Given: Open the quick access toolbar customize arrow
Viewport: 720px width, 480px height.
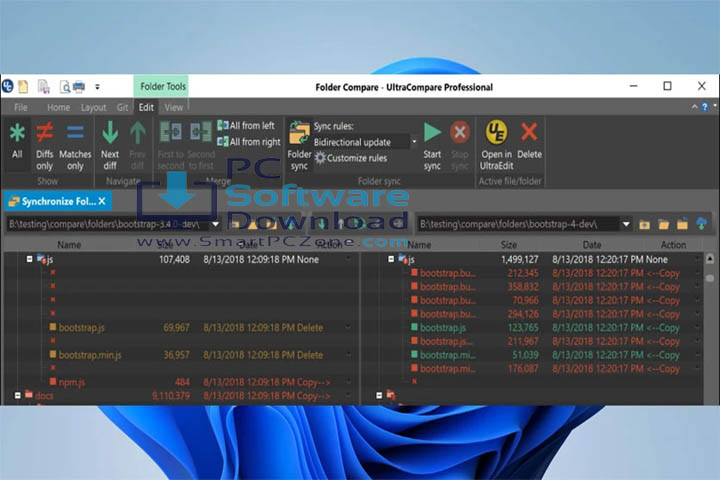Looking at the screenshot, I should 97,87.
